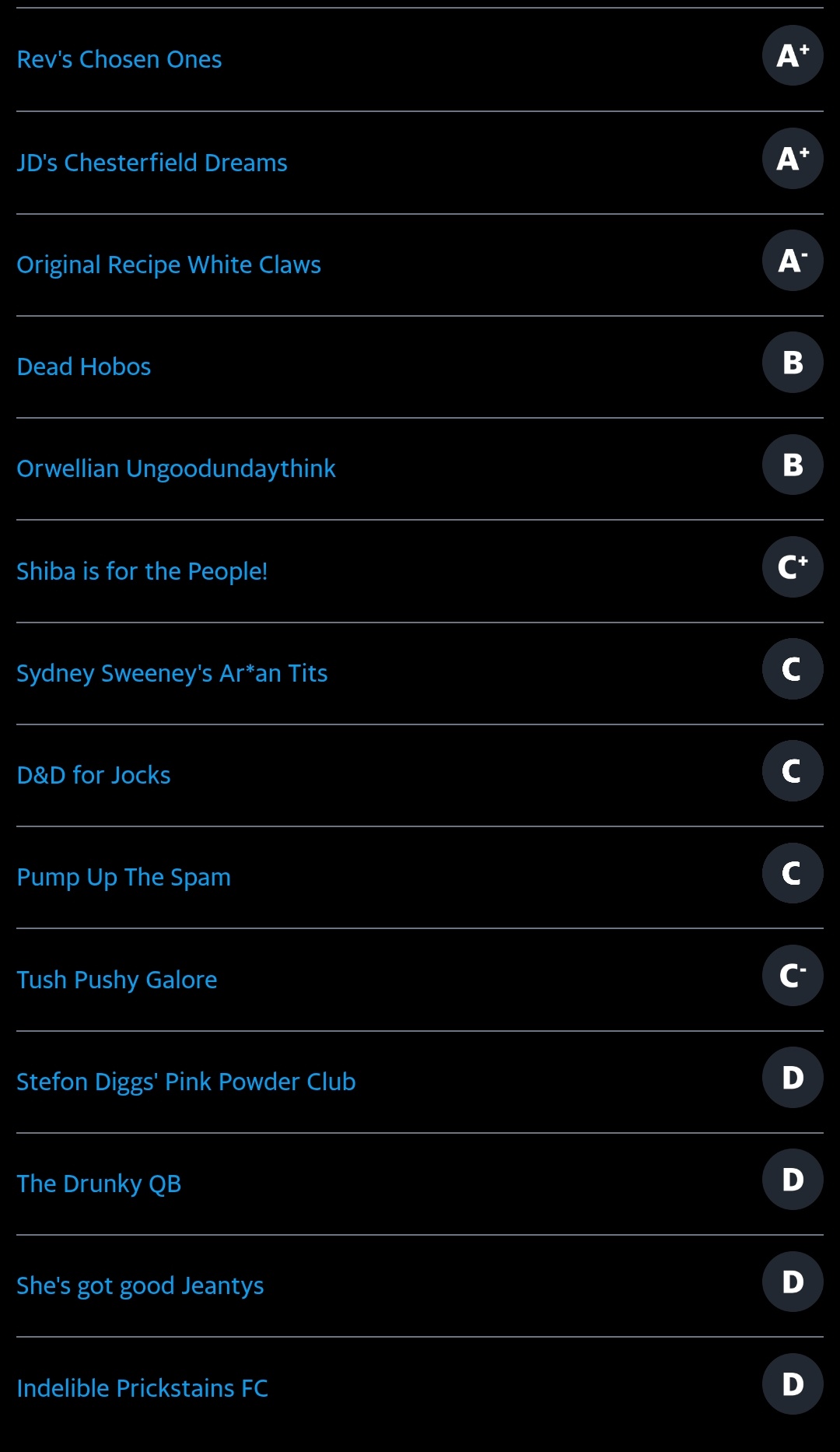Open the Original Recipe White Claws team page

pos(169,265)
